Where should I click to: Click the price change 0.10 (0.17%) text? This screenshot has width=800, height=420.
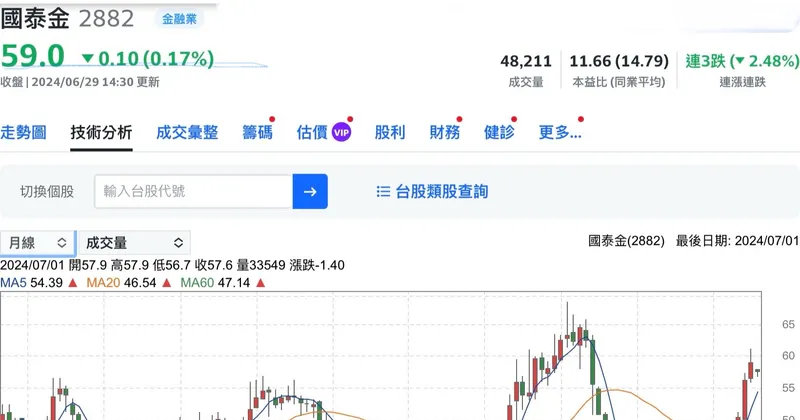(148, 59)
